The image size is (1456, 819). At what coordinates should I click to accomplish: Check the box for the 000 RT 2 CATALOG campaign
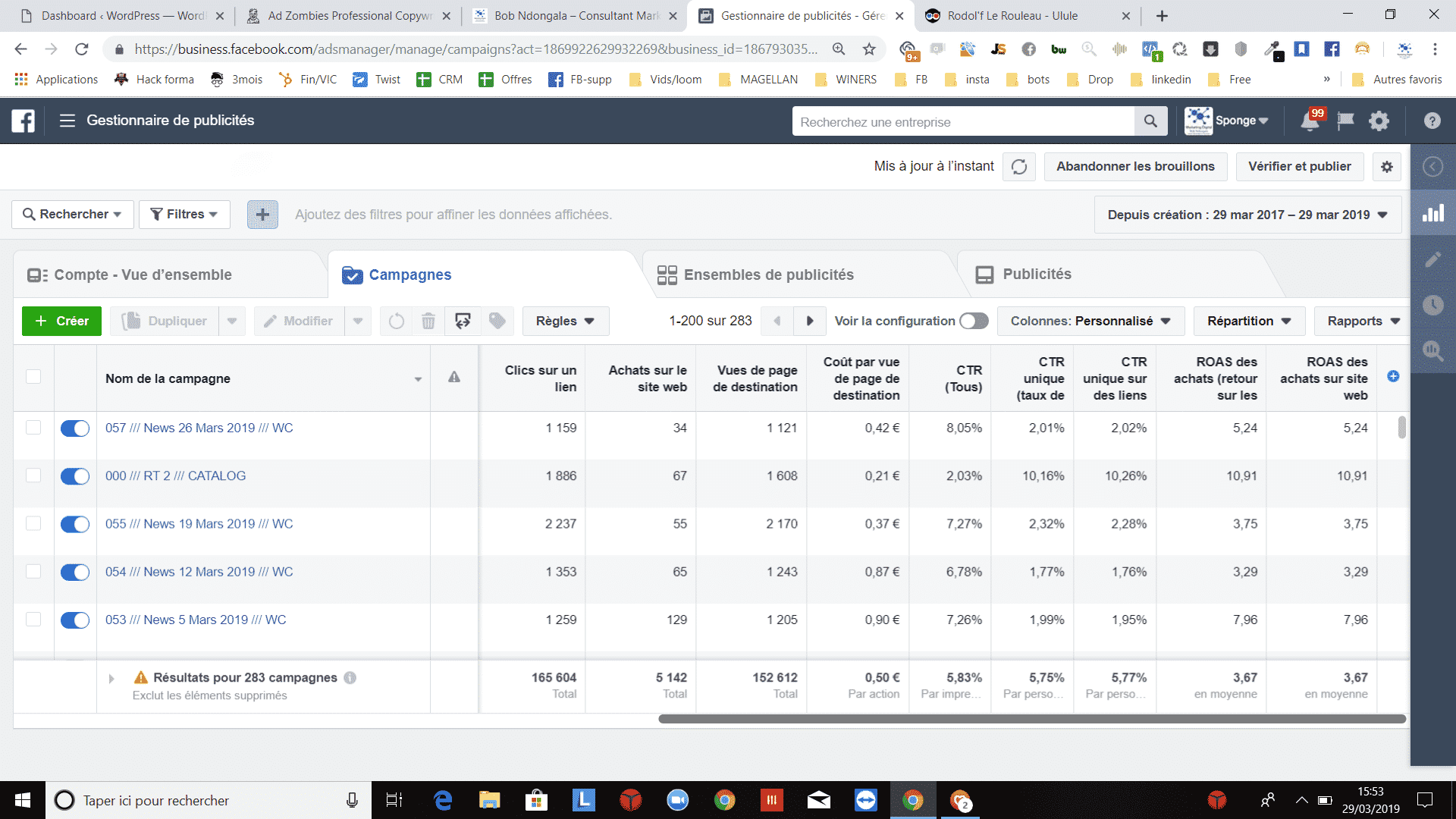33,476
